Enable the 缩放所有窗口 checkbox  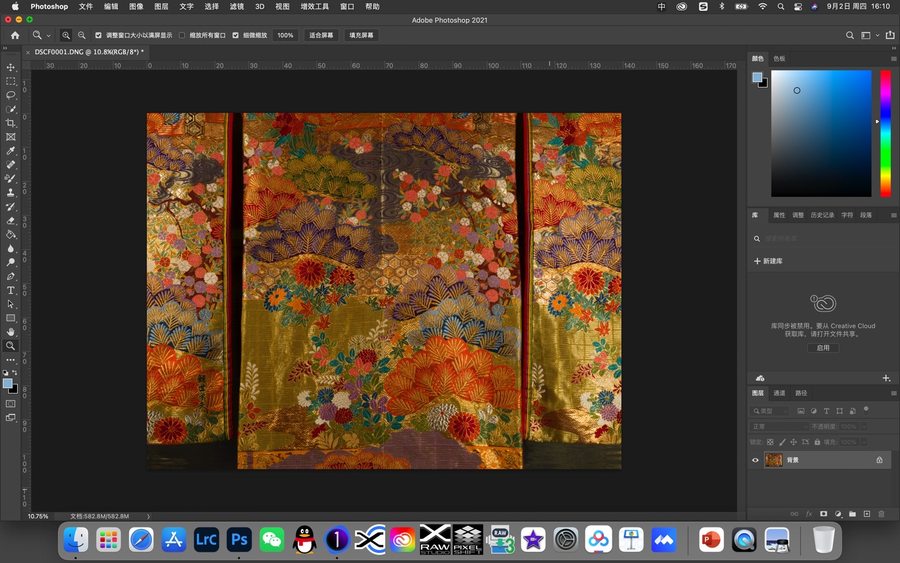pos(182,35)
